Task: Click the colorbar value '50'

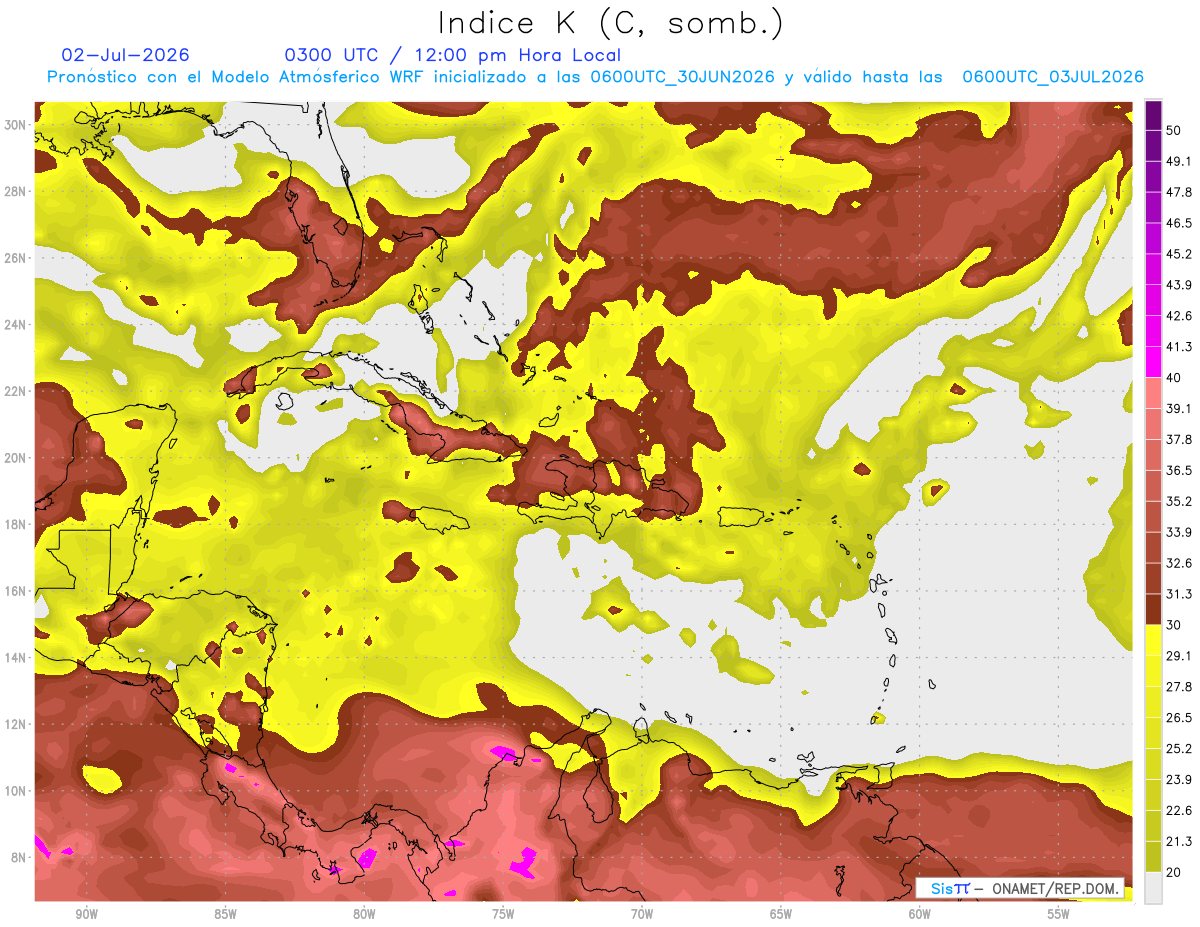Action: (x=1173, y=129)
